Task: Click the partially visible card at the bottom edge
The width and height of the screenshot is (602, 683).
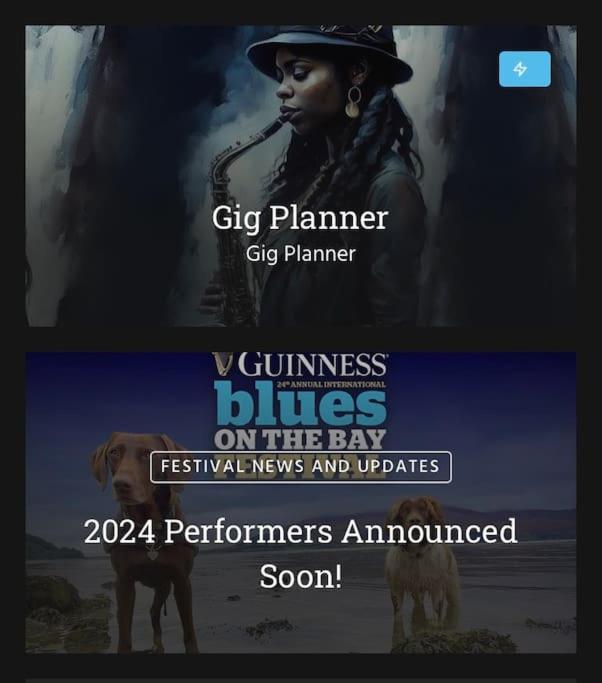Action: (x=301, y=680)
